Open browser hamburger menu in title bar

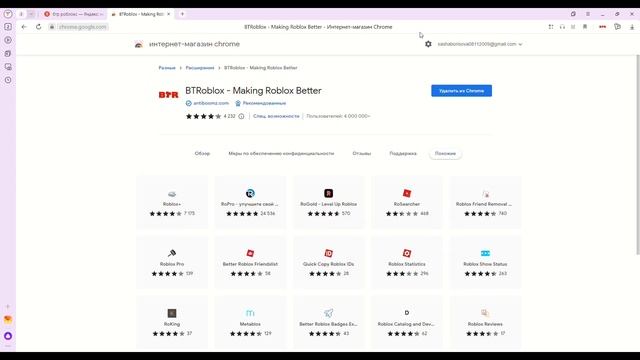[x=588, y=14]
